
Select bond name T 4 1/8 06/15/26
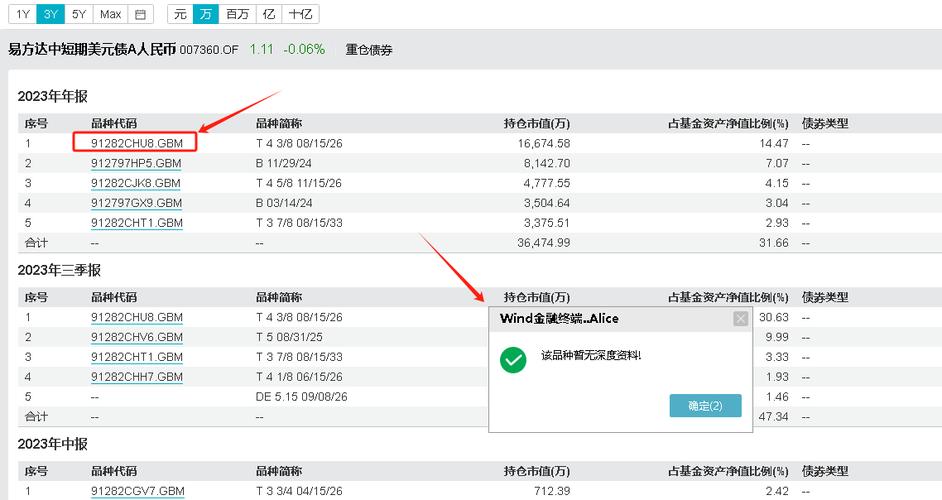point(299,376)
